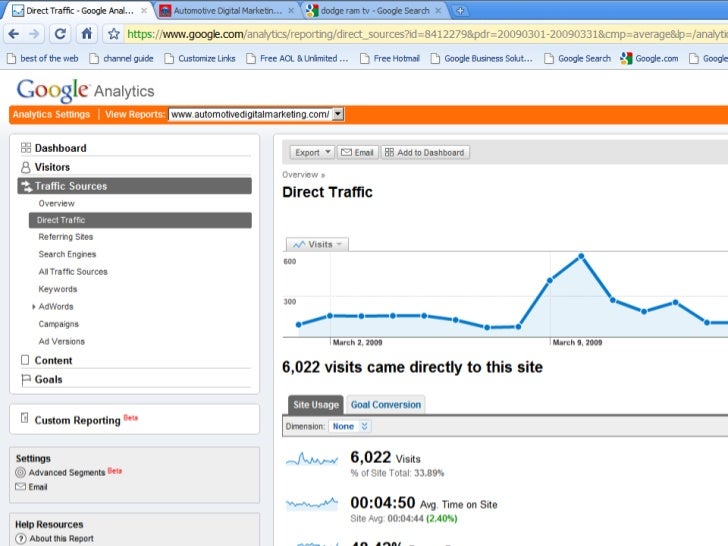This screenshot has height=546, width=728.
Task: Open the 'Google Search' bookmark
Action: [x=578, y=58]
